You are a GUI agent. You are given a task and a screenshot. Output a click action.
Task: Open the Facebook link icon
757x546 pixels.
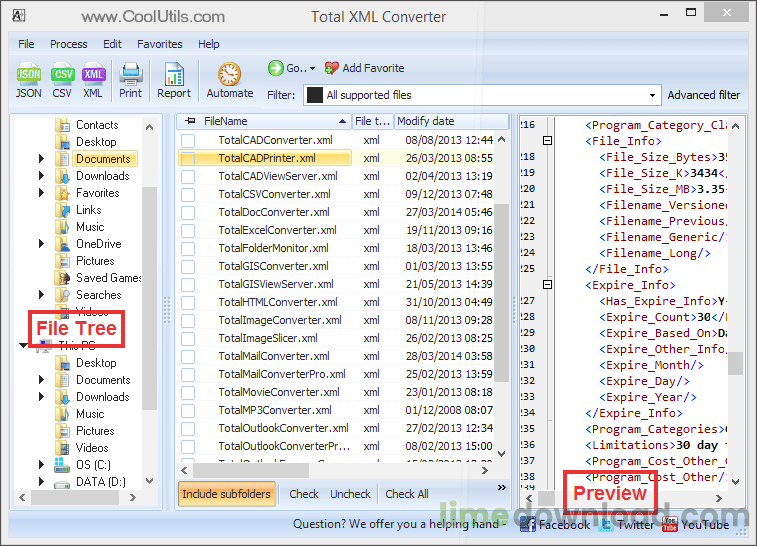[x=528, y=524]
